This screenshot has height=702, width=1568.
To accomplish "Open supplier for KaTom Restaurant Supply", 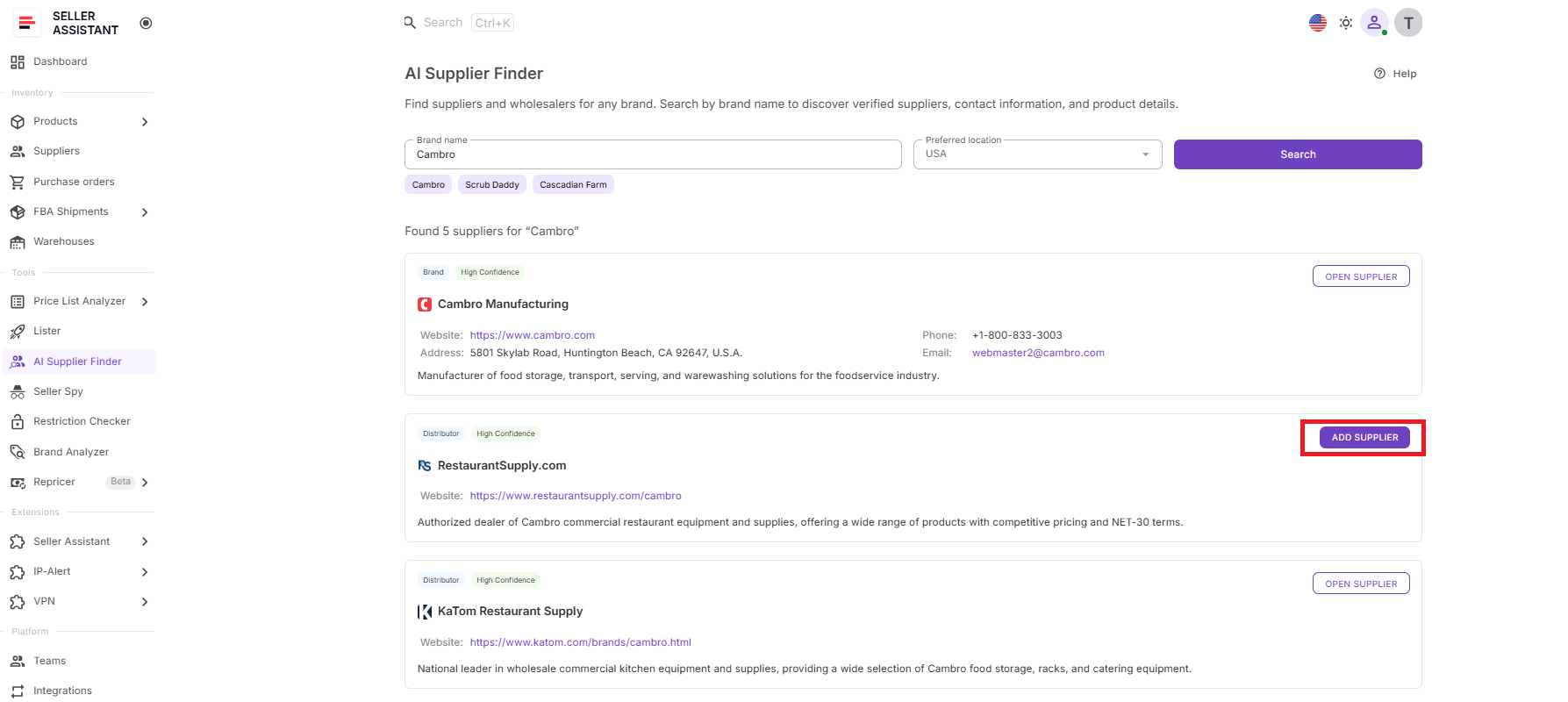I will (1361, 584).
